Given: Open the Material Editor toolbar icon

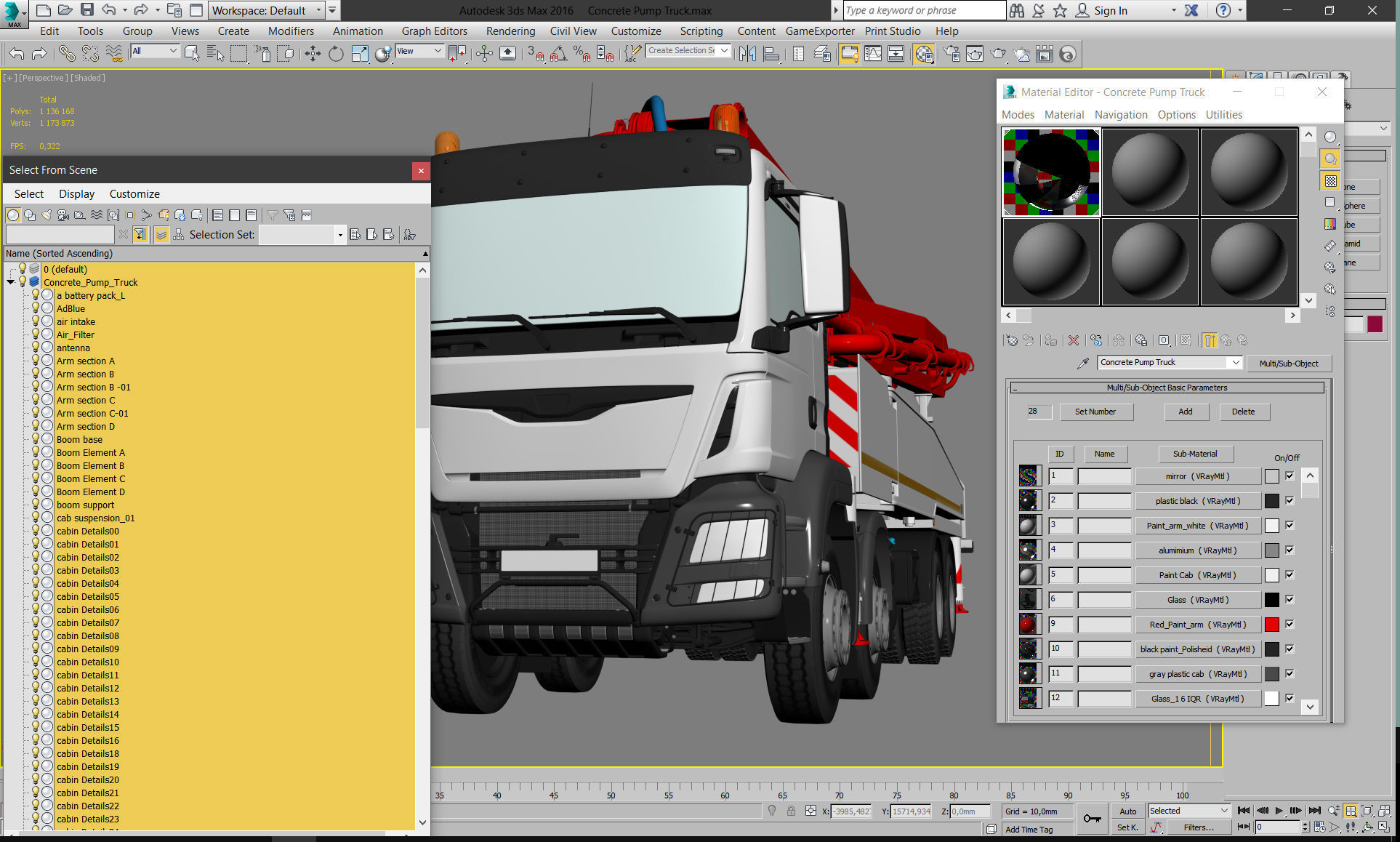Looking at the screenshot, I should coord(924,54).
